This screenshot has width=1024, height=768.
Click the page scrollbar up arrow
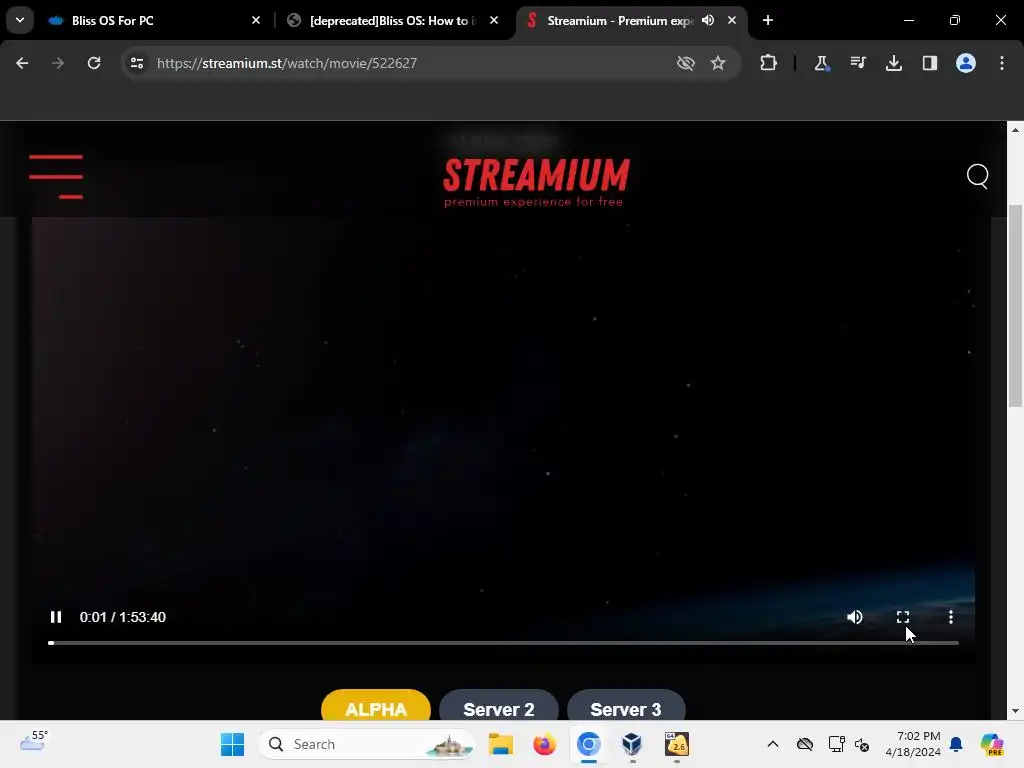pyautogui.click(x=1015, y=130)
